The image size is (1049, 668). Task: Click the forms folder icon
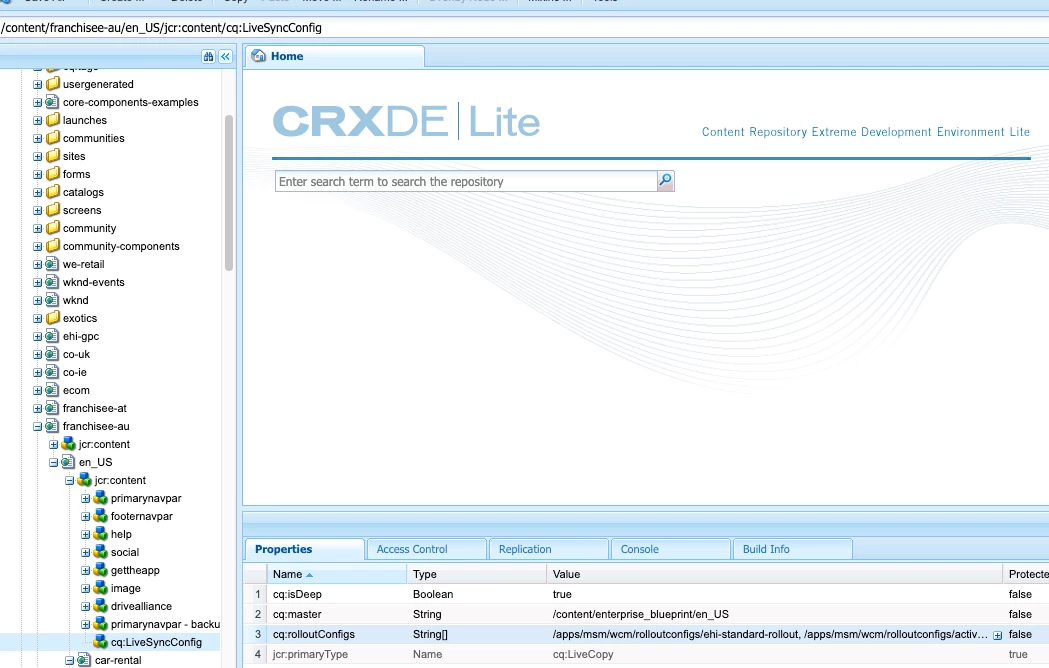[x=53, y=174]
